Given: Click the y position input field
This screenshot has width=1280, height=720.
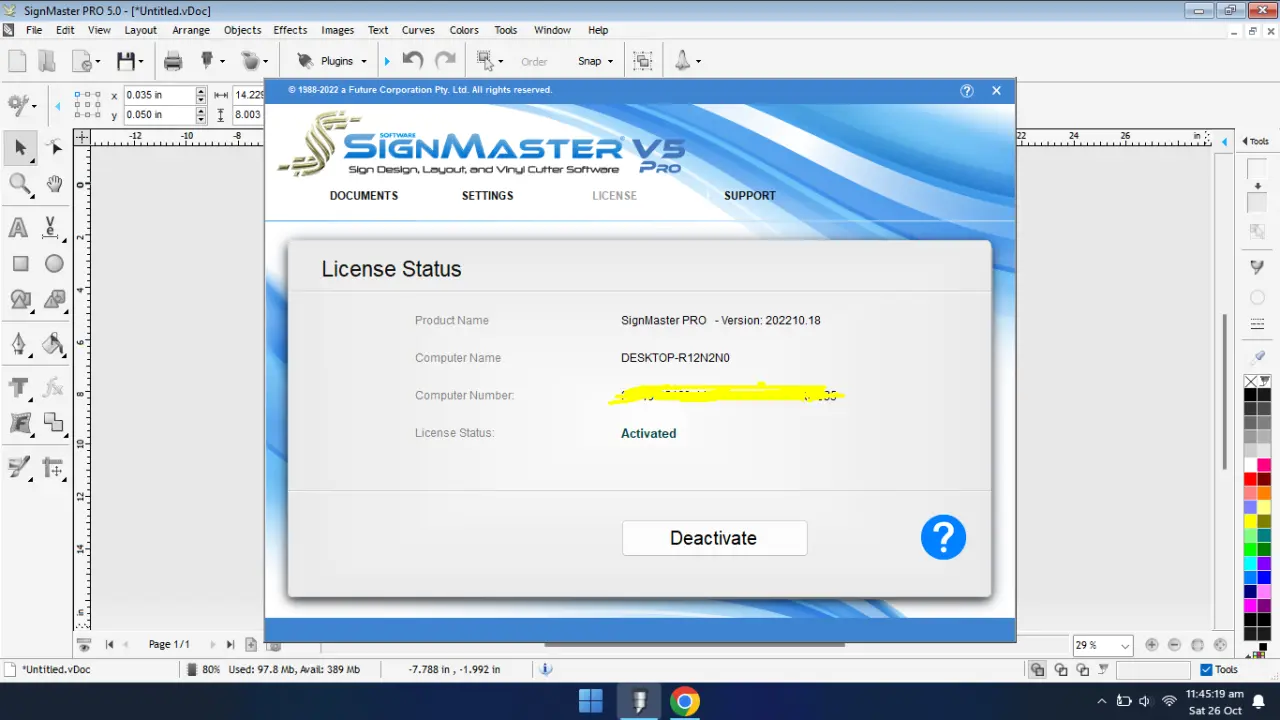Looking at the screenshot, I should (x=160, y=114).
